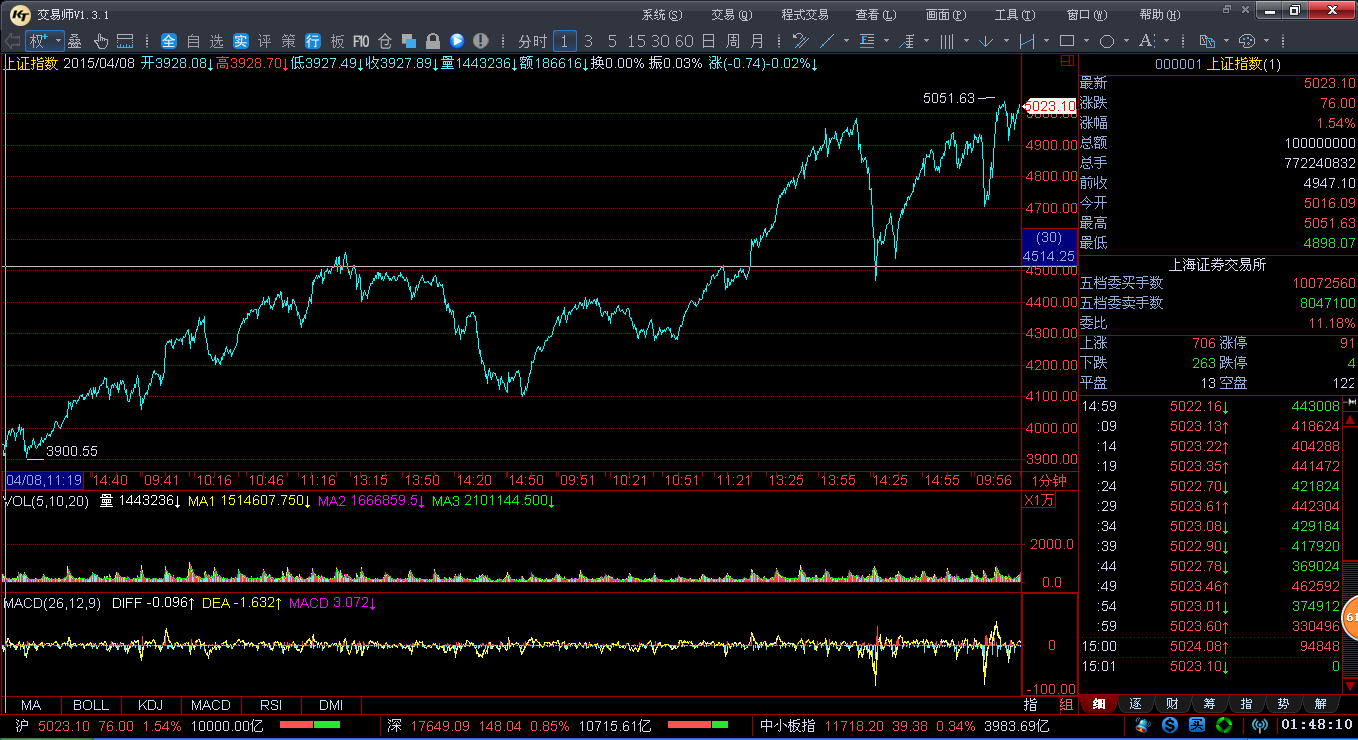Open the color palette icon in toolbar
Image resolution: width=1358 pixels, height=740 pixels.
point(1247,41)
